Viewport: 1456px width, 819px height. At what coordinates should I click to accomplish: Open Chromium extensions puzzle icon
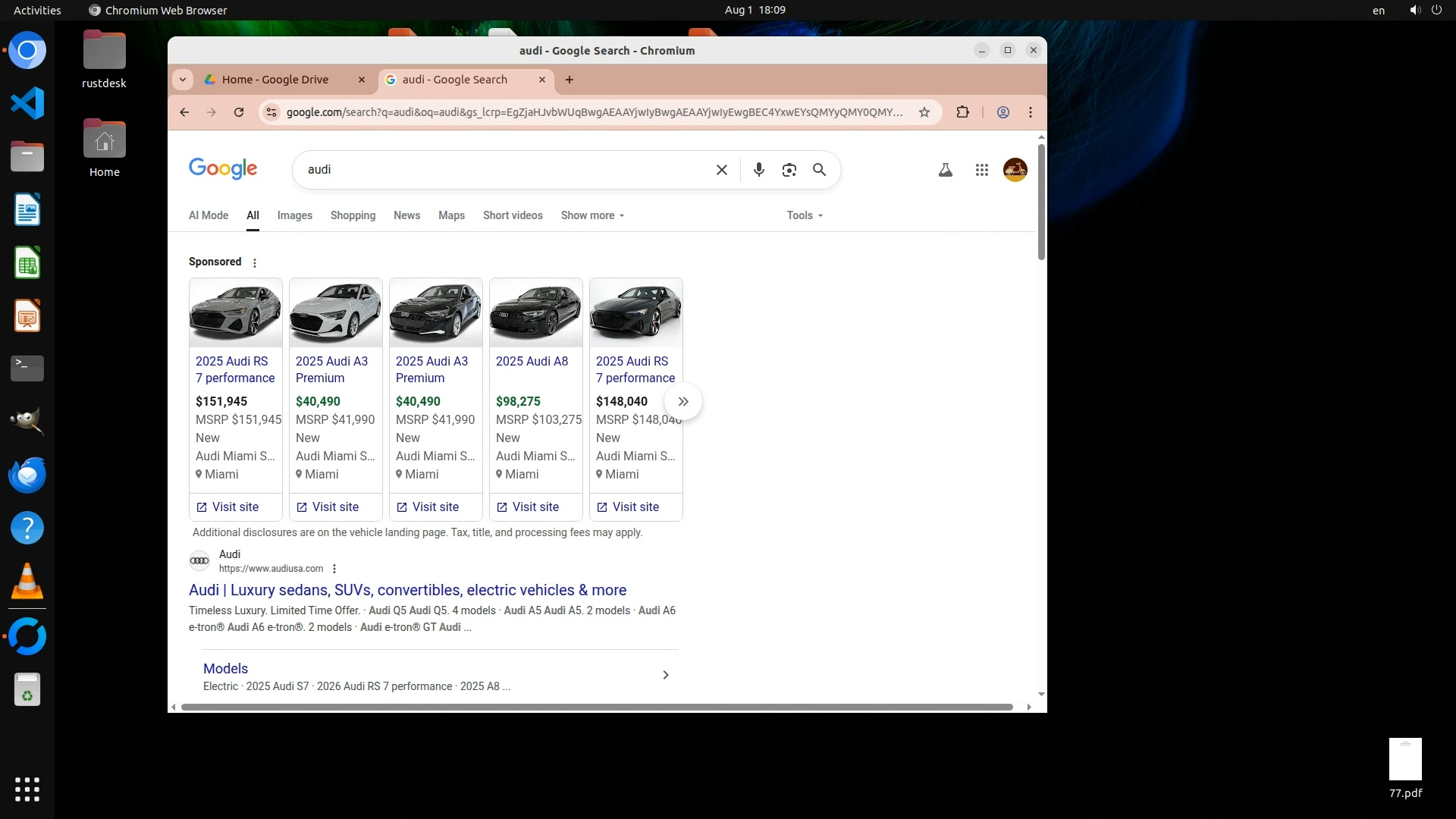click(x=962, y=112)
